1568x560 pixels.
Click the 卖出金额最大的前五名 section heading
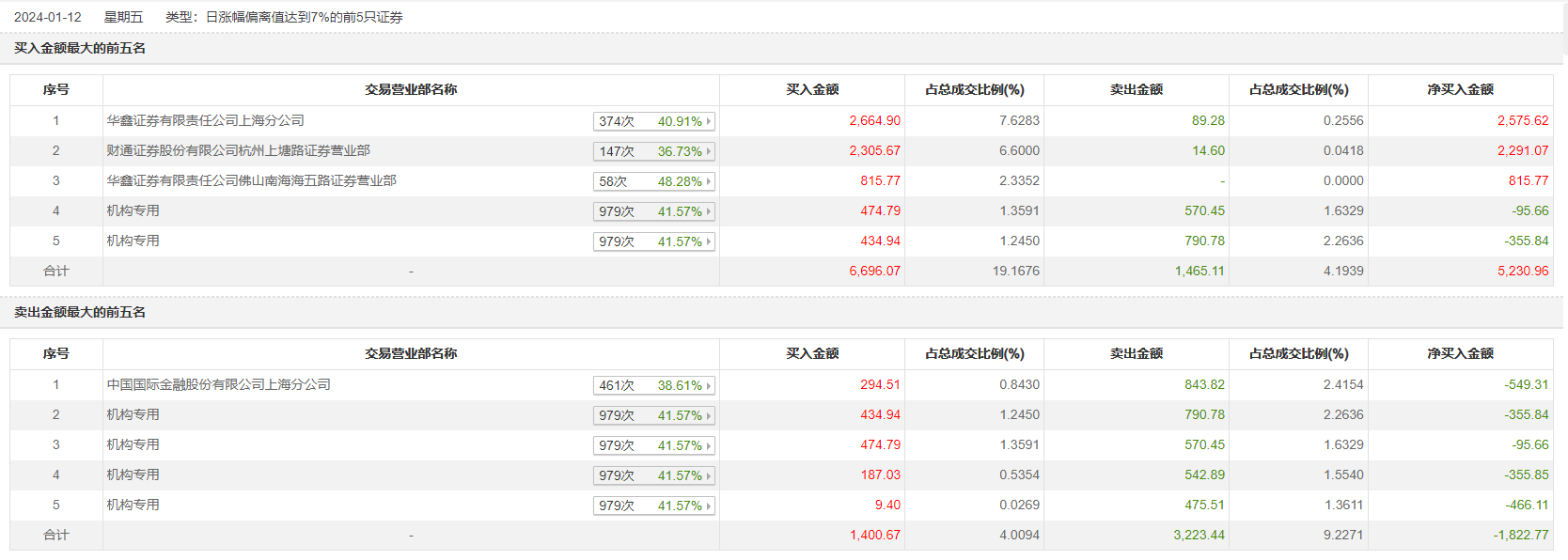[x=80, y=312]
